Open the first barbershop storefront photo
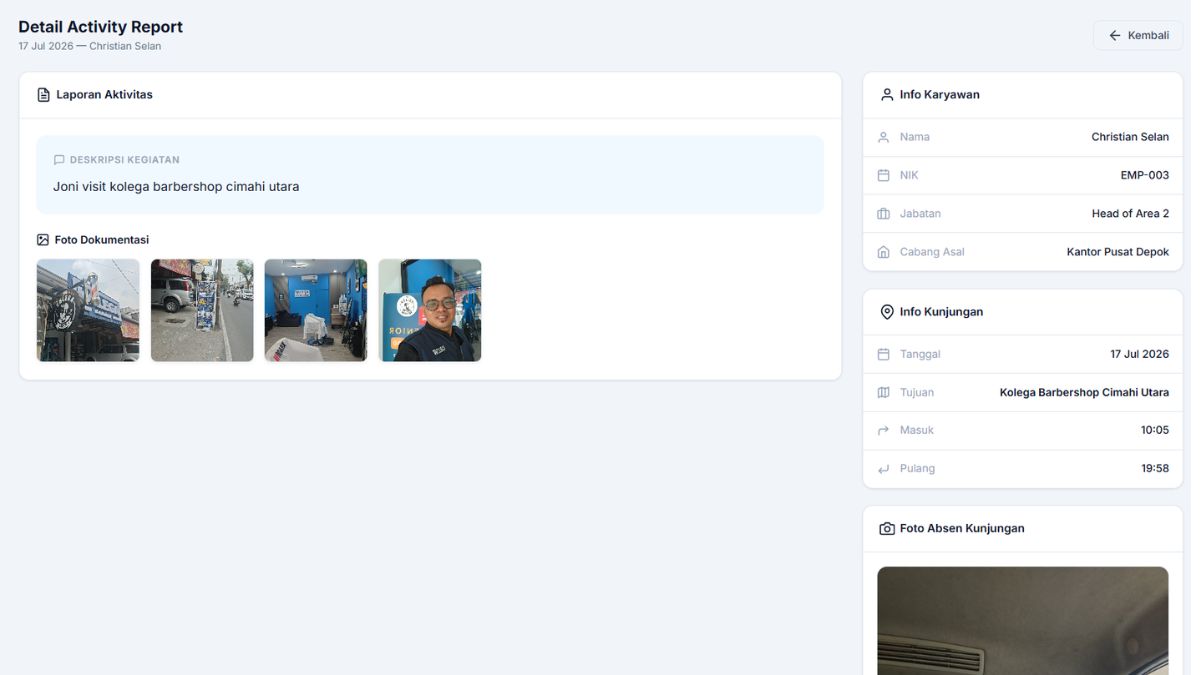Viewport: 1200px width, 675px height. (x=88, y=310)
